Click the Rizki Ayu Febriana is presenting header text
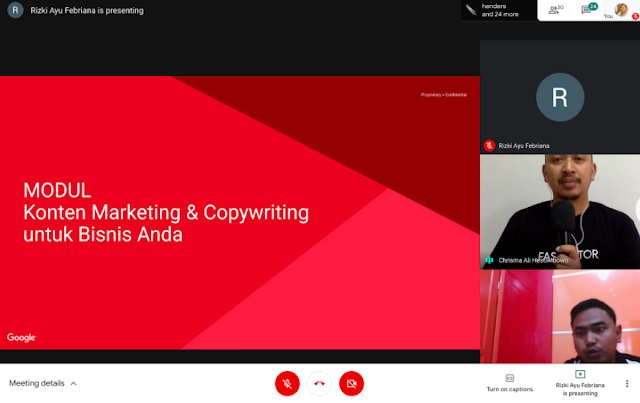The height and width of the screenshot is (403, 640). click(87, 11)
